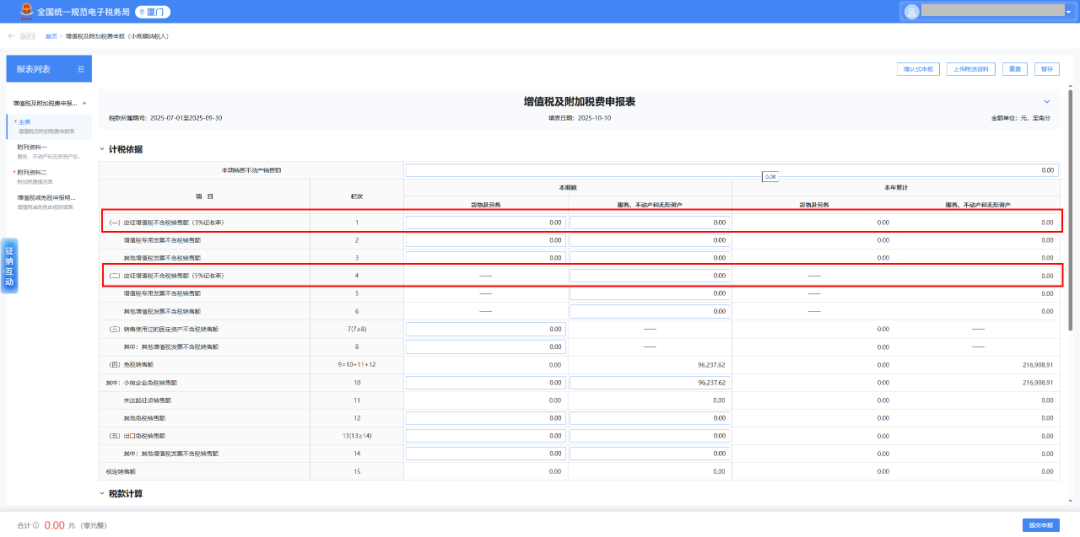Click the 暂存 save draft button

click(1046, 69)
